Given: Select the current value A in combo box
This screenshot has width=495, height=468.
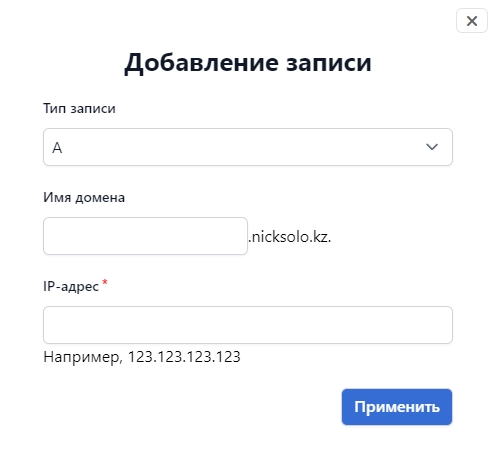Looking at the screenshot, I should [57, 148].
